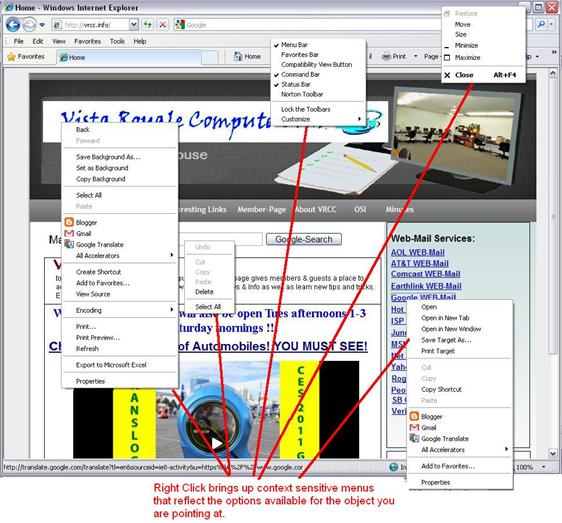Viewport: 562px width, 523px height.
Task: Choose View Source from context menu
Action: (93, 294)
